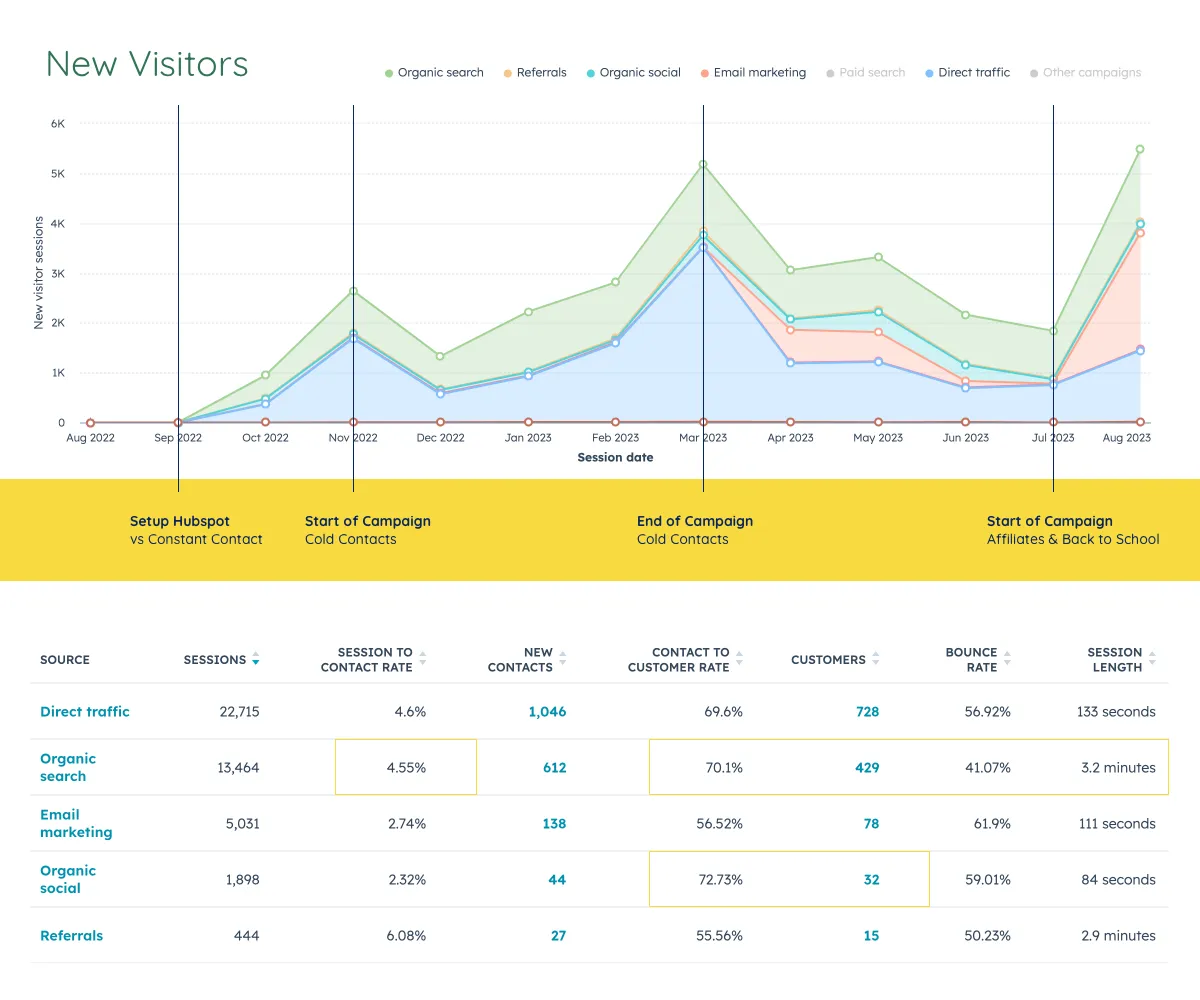
Task: Click the 4.55% session to contact rate
Action: pyautogui.click(x=406, y=768)
